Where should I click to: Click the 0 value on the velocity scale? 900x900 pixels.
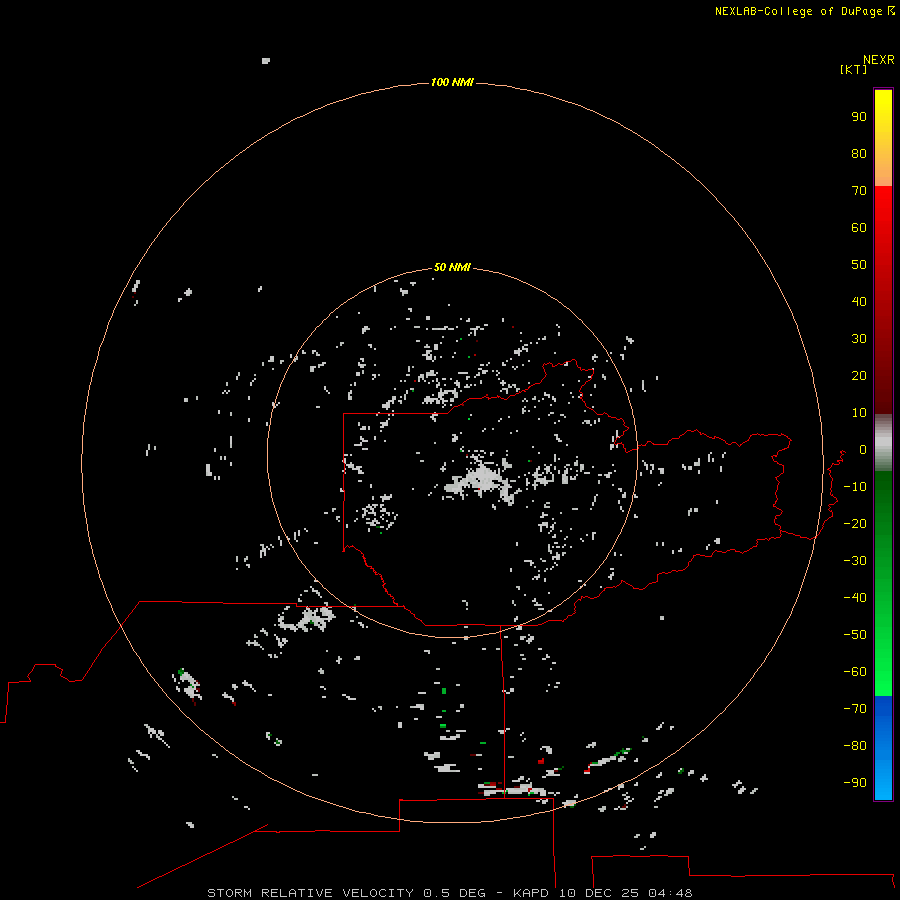(x=863, y=449)
